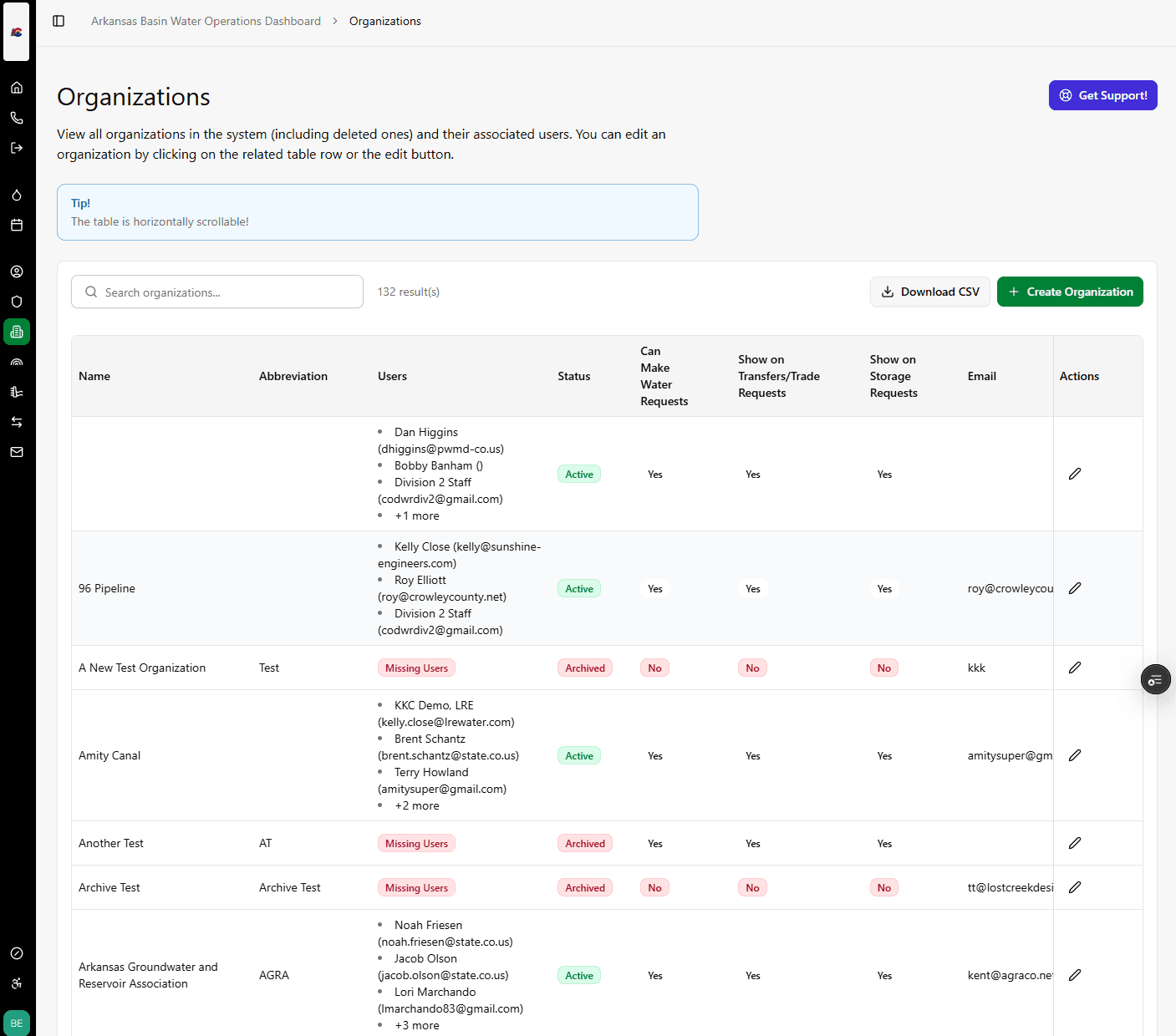Screen dimensions: 1176x1036
Task: Edit the Arkansas Groundwater and Reservoir Association
Action: [x=1075, y=975]
